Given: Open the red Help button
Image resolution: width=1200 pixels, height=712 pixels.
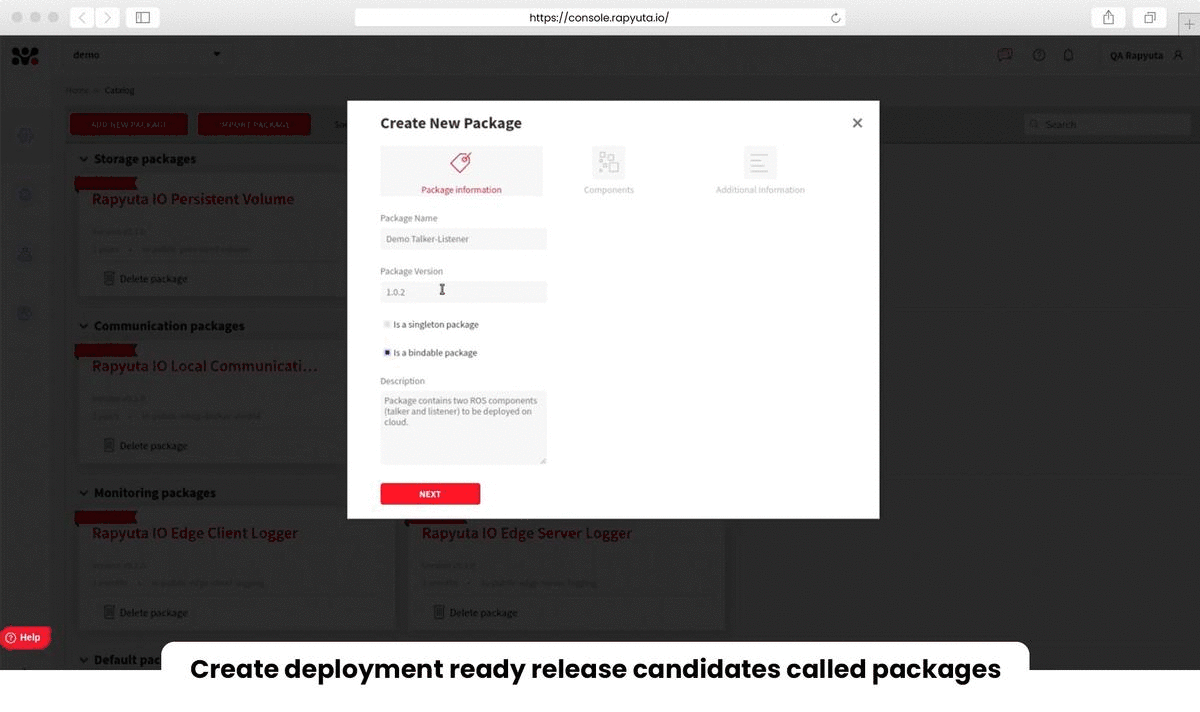Looking at the screenshot, I should click(25, 637).
